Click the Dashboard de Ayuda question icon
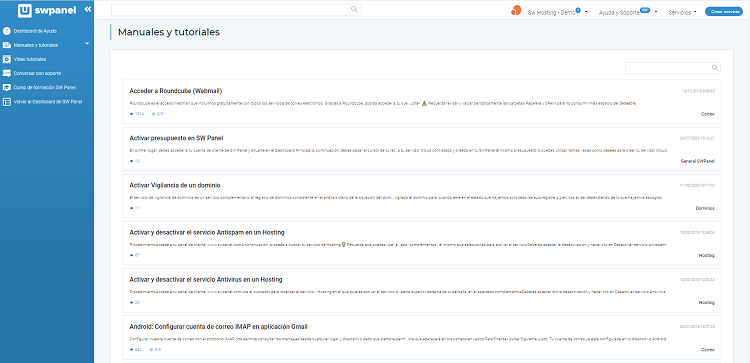This screenshot has width=750, height=363. (7, 31)
